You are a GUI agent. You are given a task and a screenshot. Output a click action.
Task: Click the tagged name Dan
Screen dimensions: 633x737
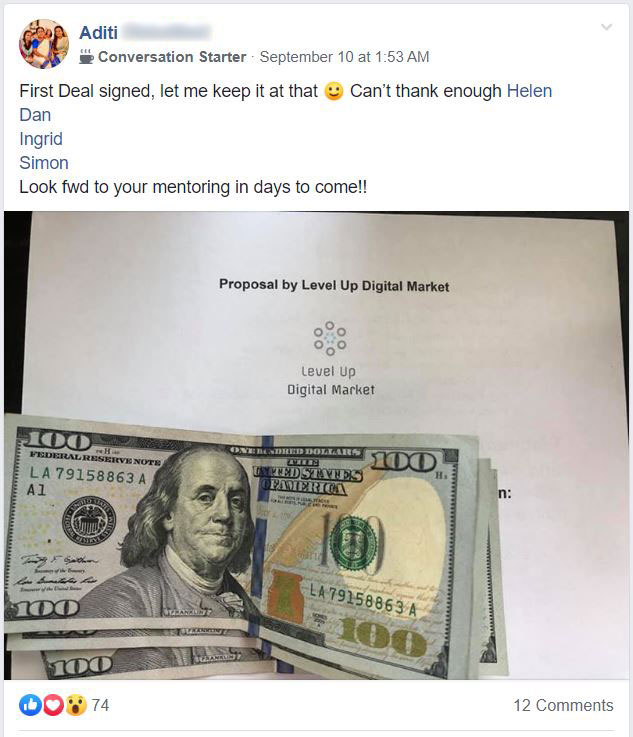pos(35,115)
